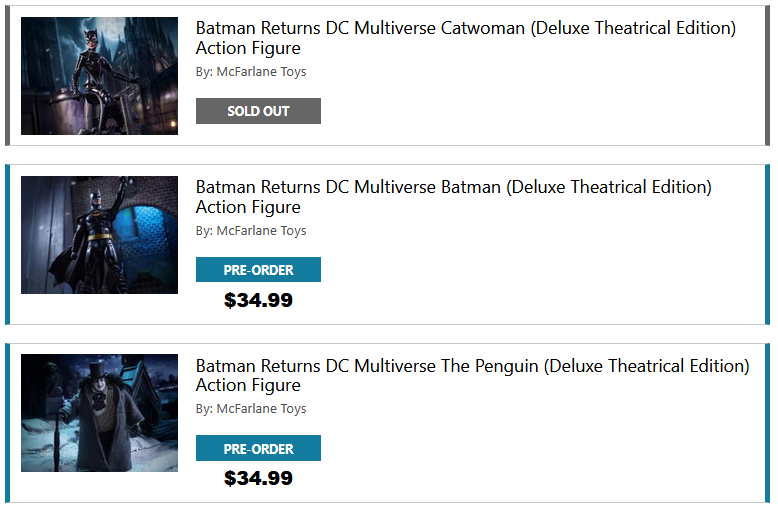Click the $34.99 price under The Penguin
778x512 pixels.
click(x=258, y=478)
